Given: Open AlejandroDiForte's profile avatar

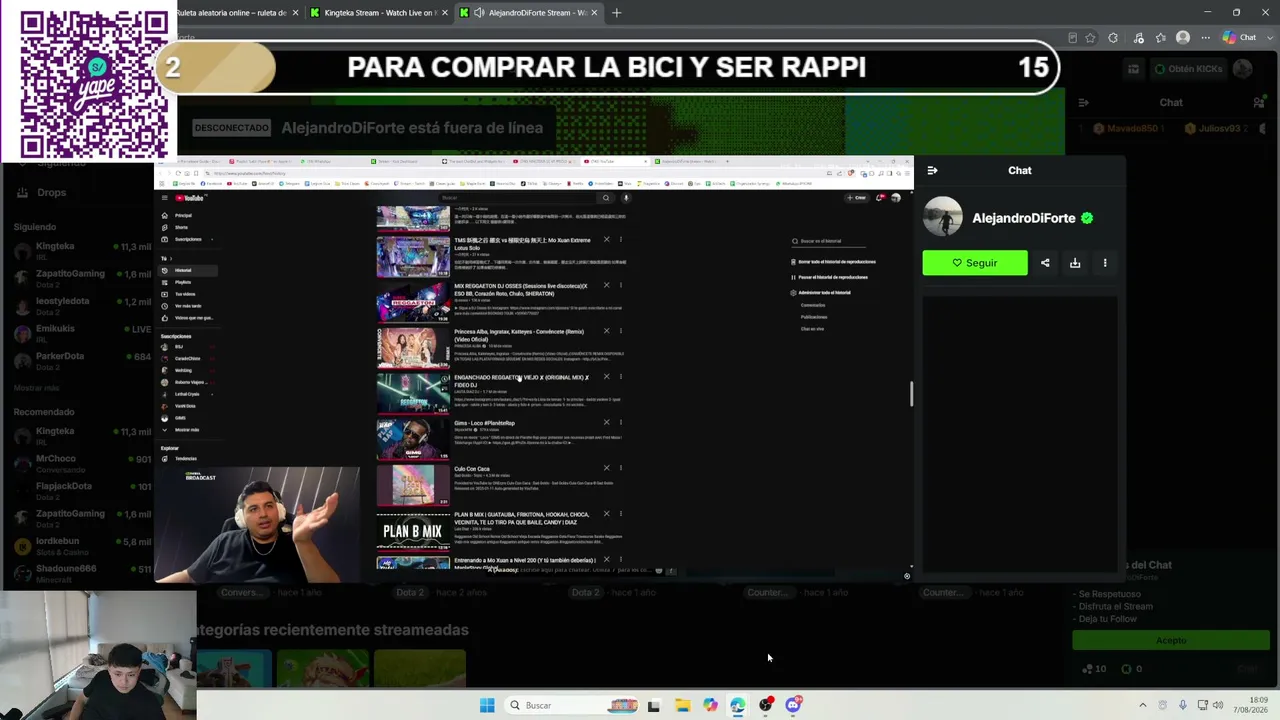Looking at the screenshot, I should [x=942, y=217].
